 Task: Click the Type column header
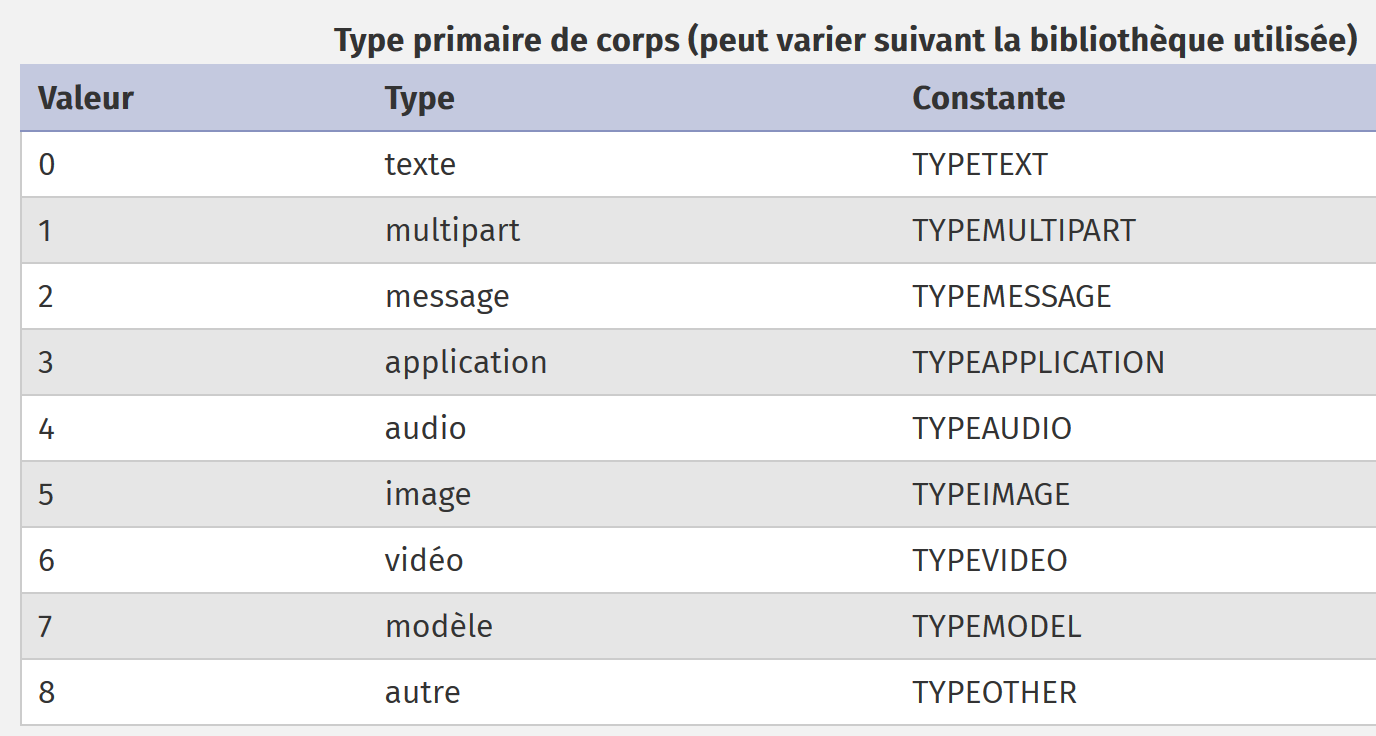click(x=419, y=98)
